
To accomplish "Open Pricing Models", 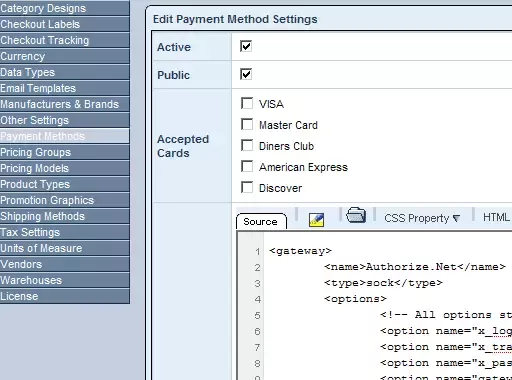I will point(65,168).
